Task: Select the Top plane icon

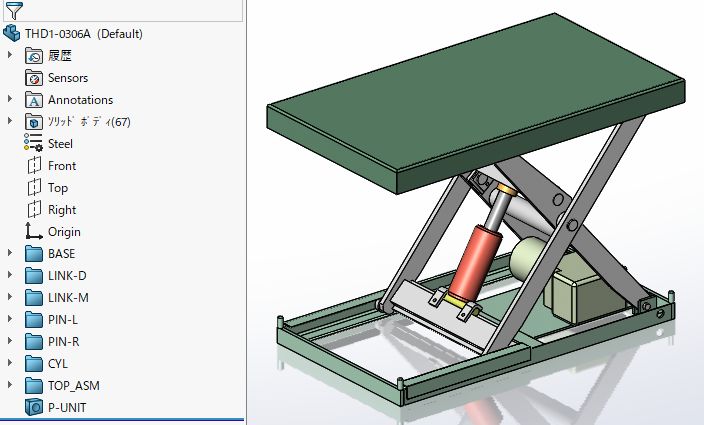Action: [x=34, y=188]
